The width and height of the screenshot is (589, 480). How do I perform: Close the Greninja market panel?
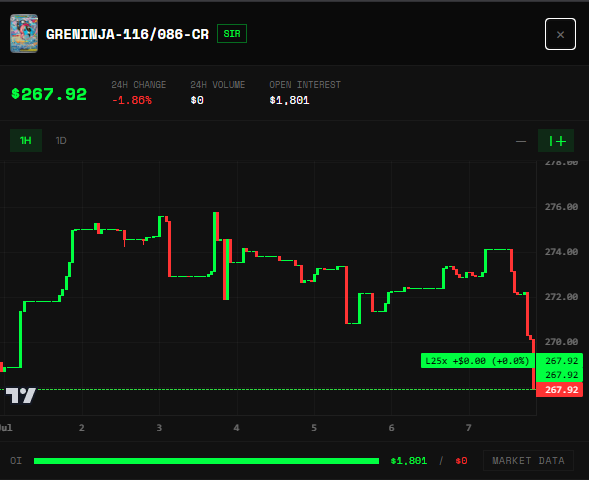(560, 34)
